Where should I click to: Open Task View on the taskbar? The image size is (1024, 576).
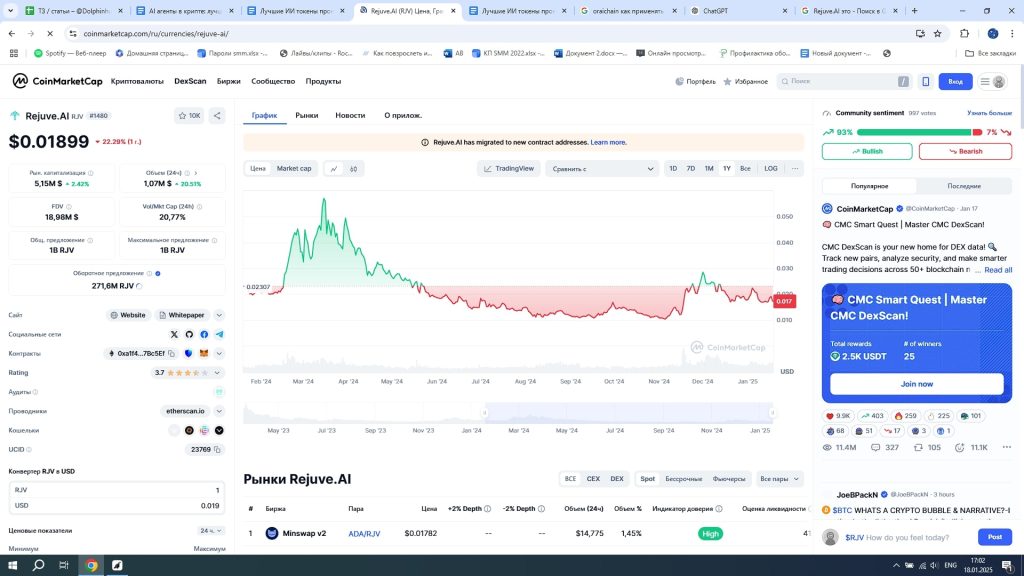[64, 565]
